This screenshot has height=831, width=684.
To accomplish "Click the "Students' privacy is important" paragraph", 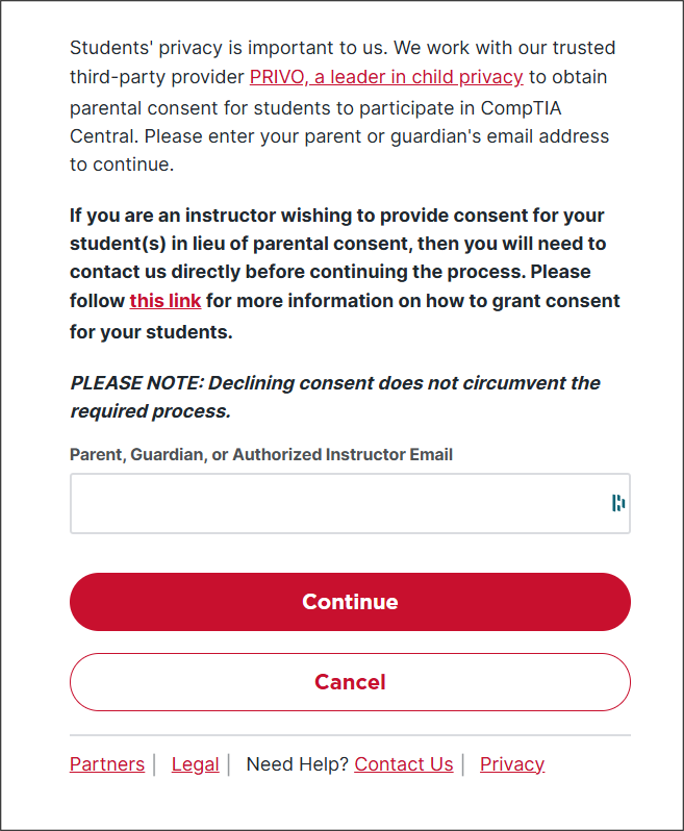I will click(342, 106).
